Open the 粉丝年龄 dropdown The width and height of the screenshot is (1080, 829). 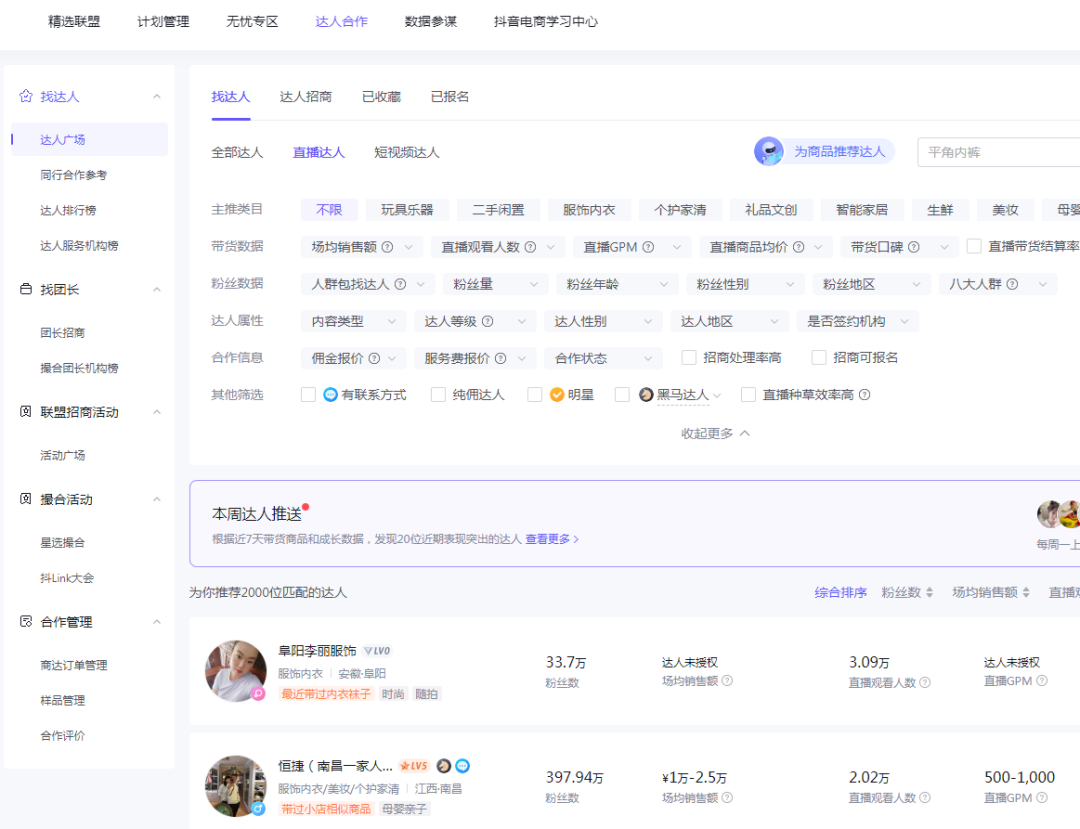pos(616,283)
